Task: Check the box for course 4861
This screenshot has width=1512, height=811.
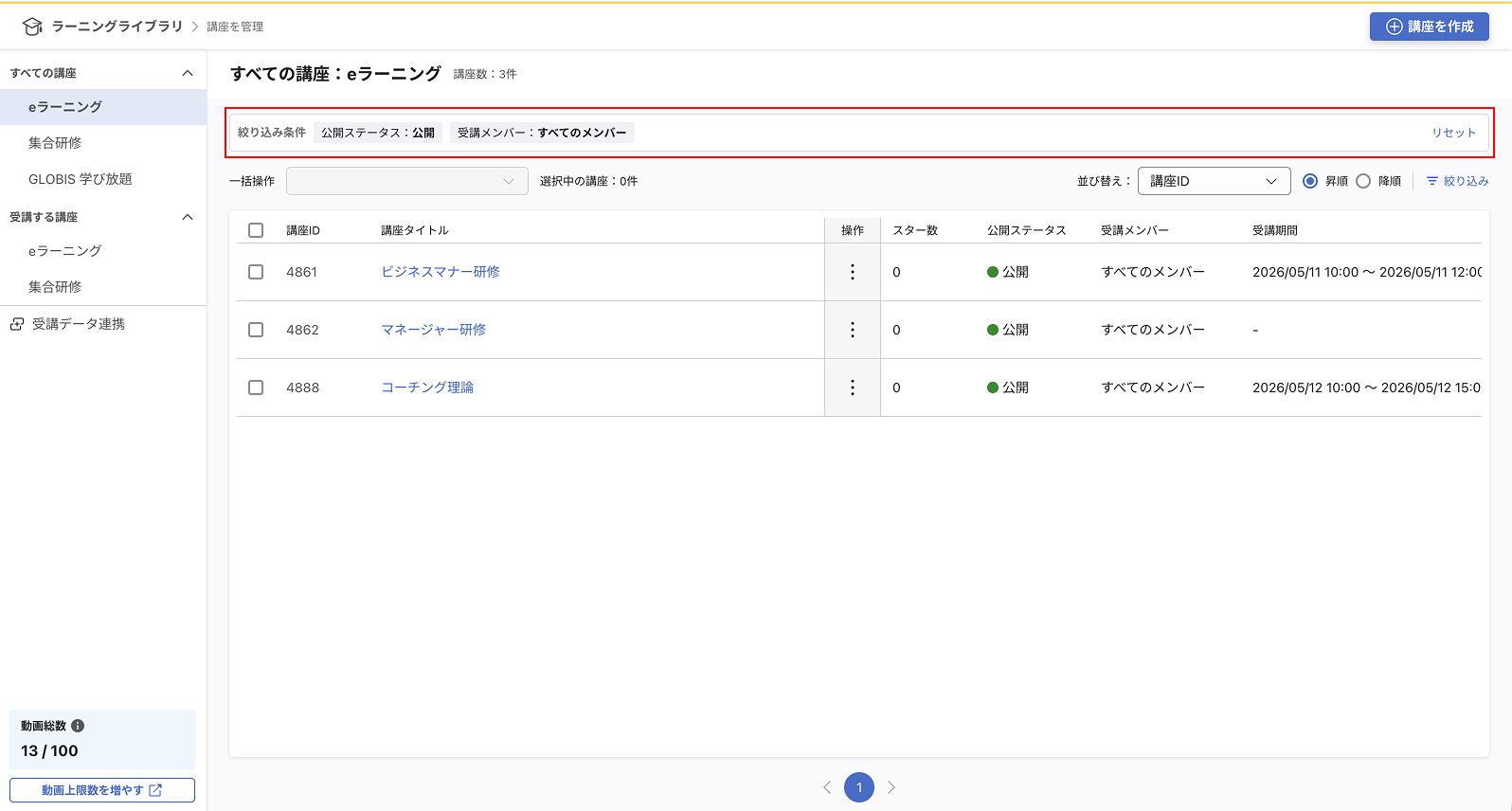Action: (x=256, y=272)
